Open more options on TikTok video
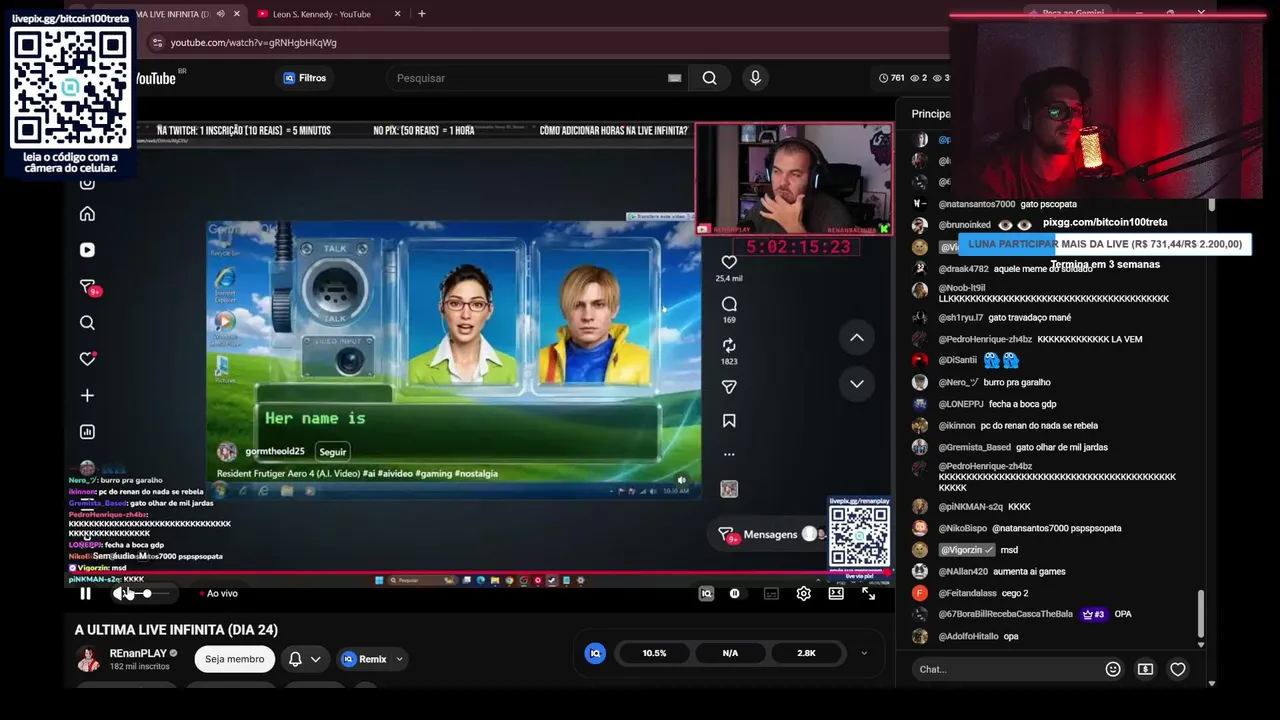This screenshot has height=720, width=1280. tap(729, 454)
